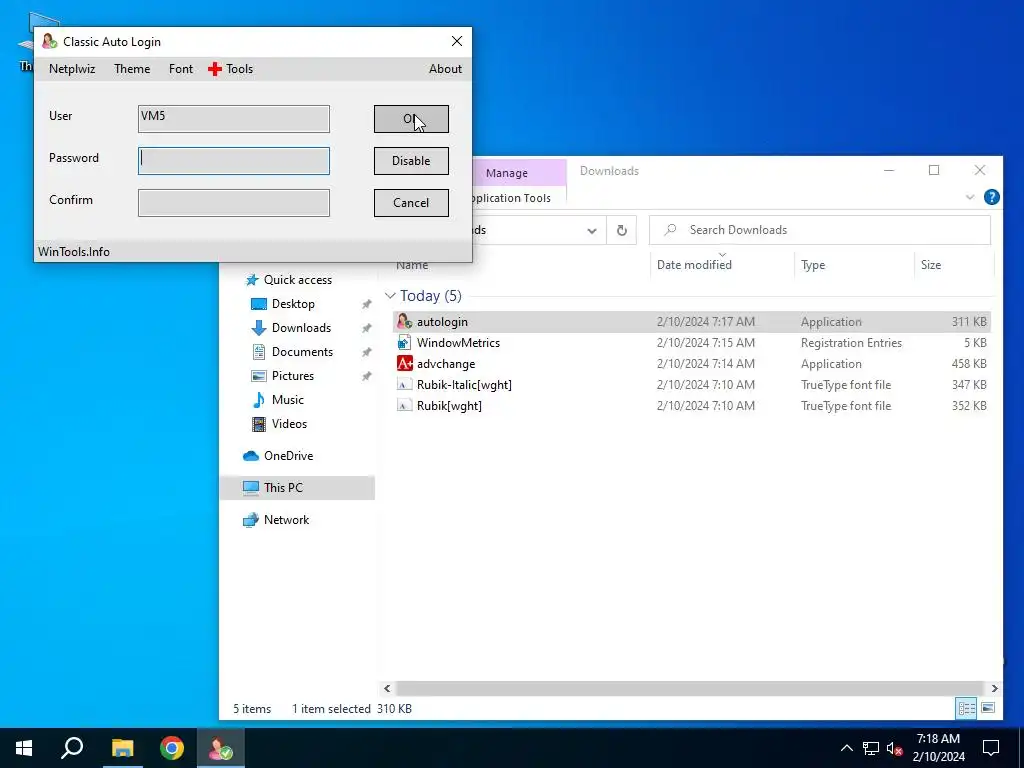Open Explorer help question mark

click(991, 197)
